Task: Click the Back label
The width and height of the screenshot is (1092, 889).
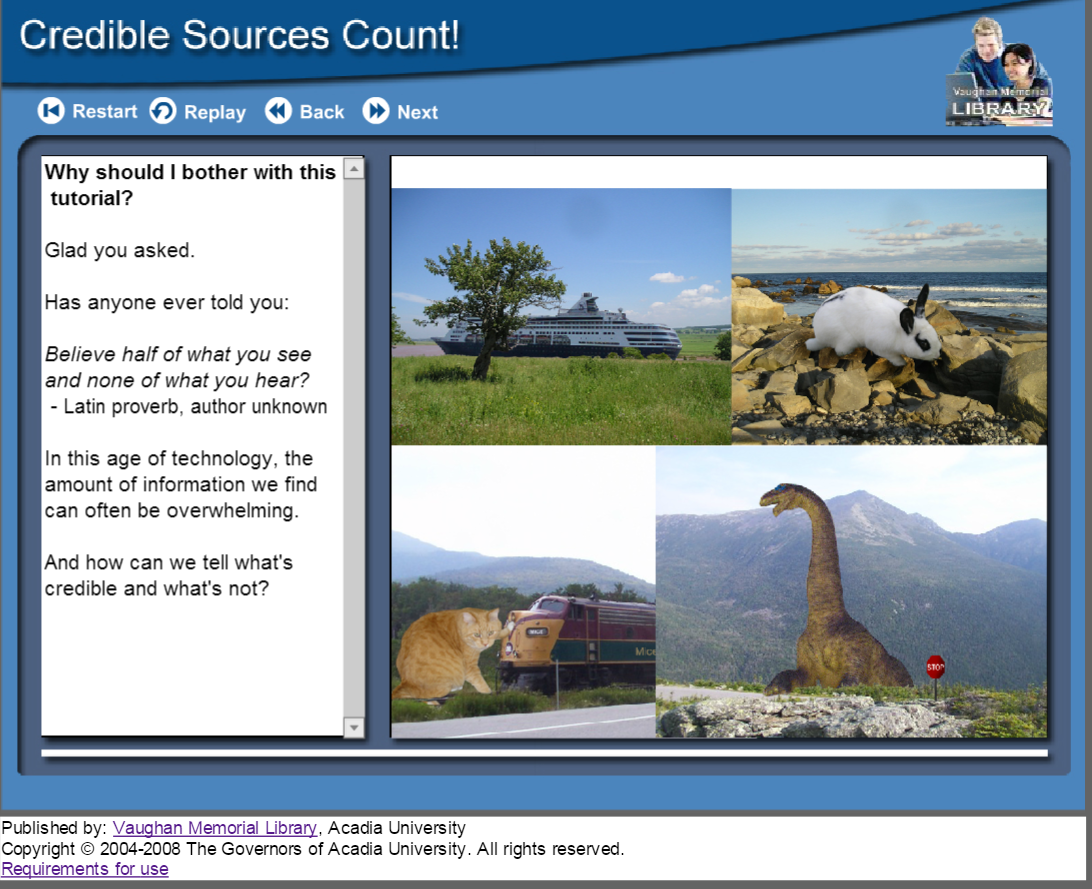Action: [x=322, y=111]
